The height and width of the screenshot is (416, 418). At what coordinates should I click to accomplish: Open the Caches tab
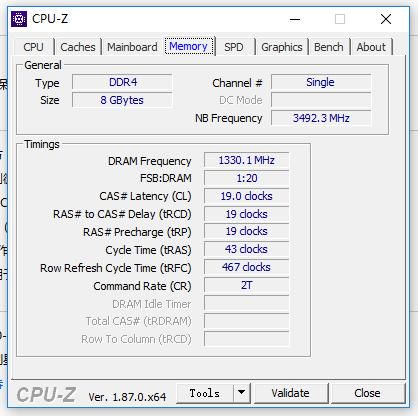(x=78, y=47)
